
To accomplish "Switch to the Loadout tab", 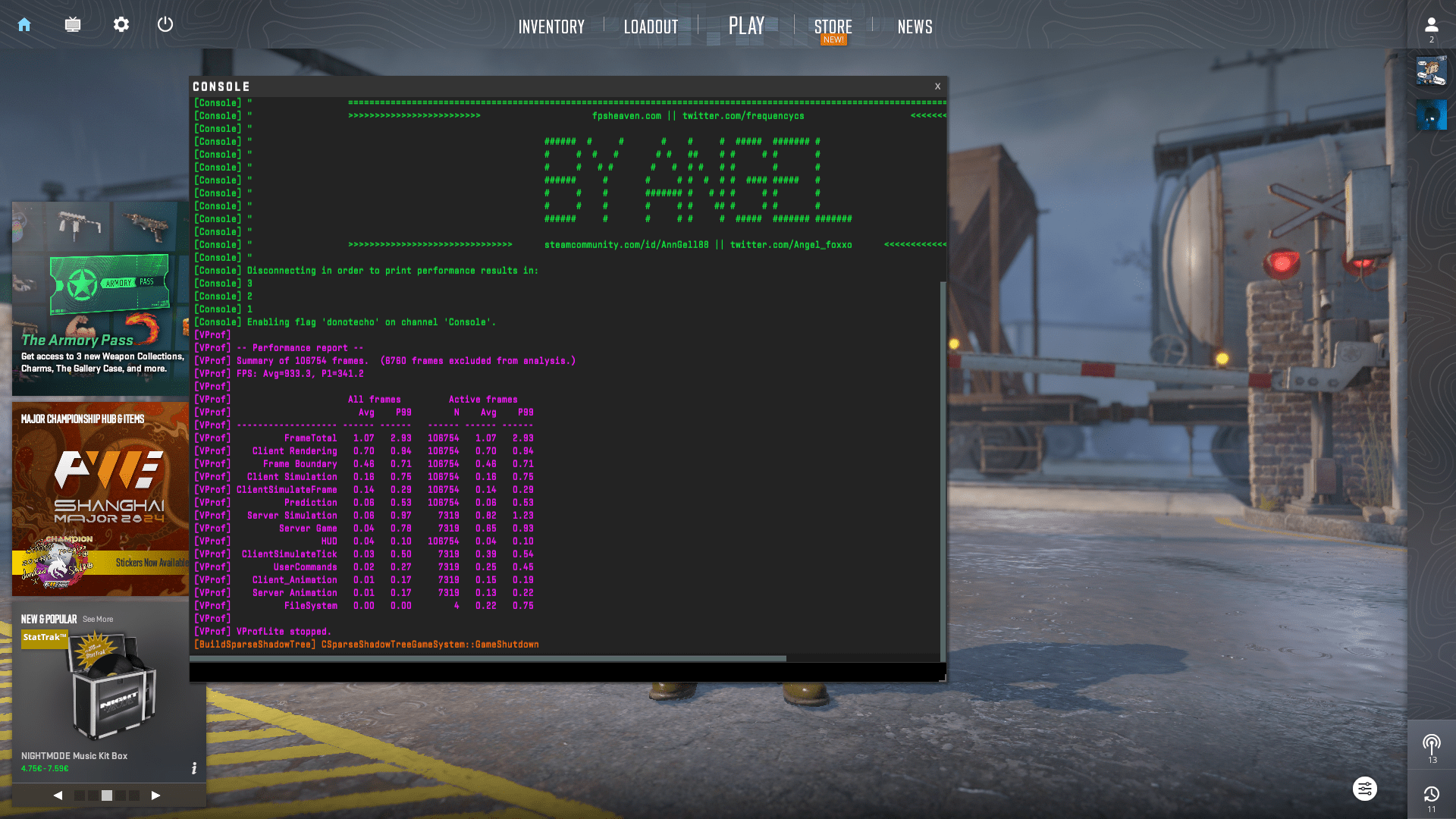I will pyautogui.click(x=651, y=27).
